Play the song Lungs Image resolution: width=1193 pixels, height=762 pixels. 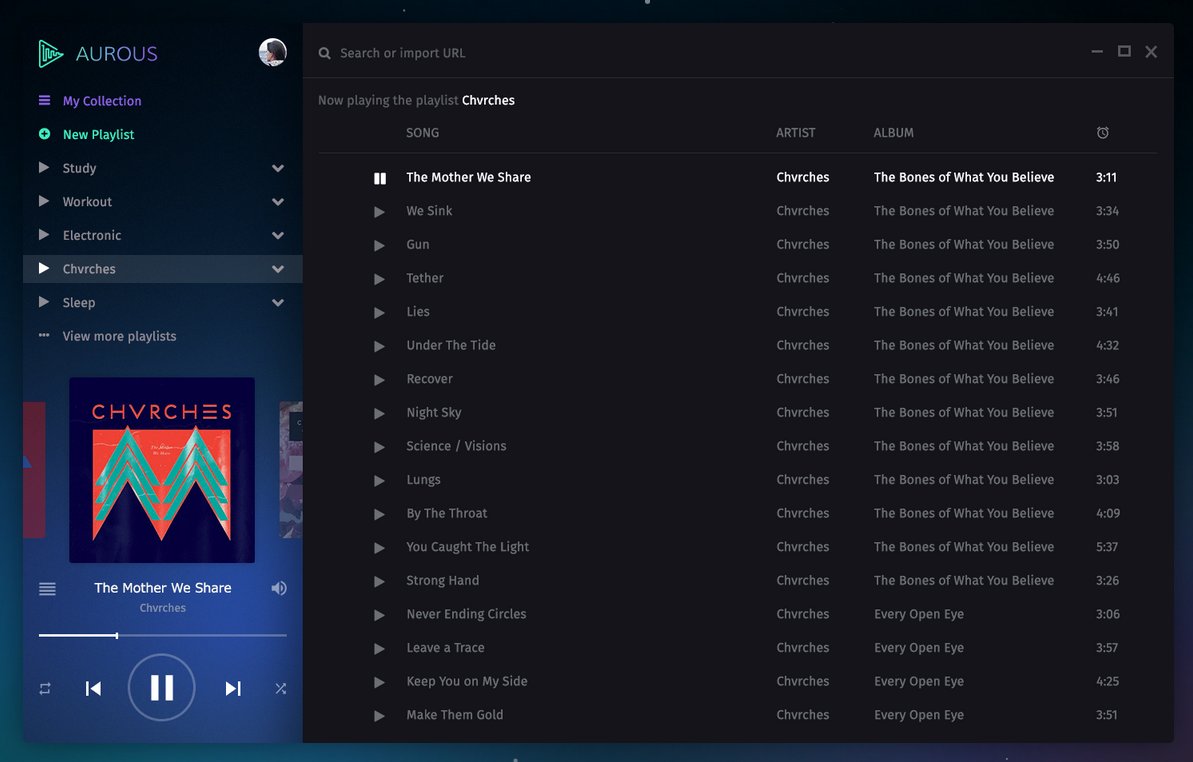point(379,480)
